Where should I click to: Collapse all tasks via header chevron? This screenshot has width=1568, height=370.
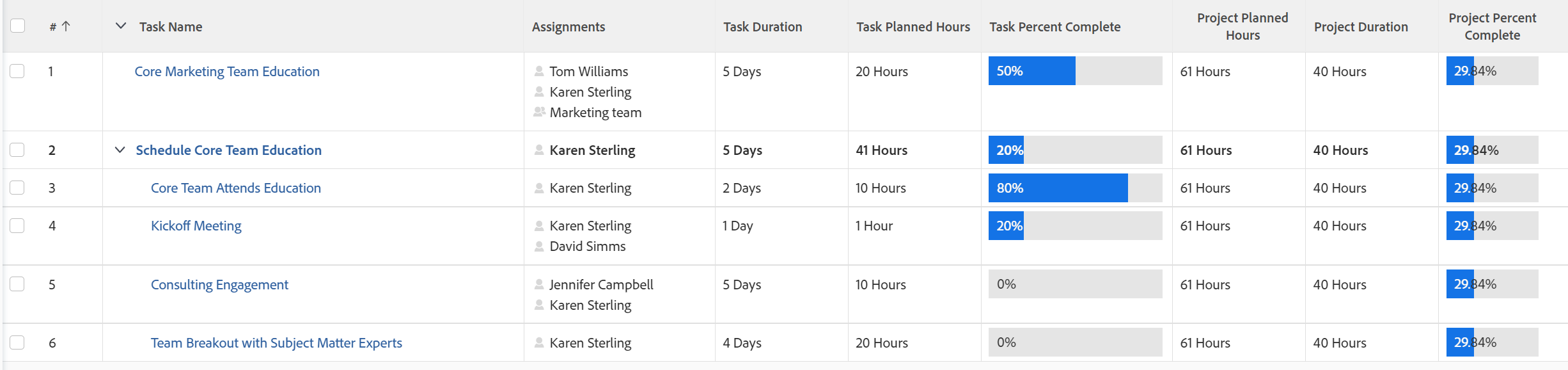[x=120, y=26]
